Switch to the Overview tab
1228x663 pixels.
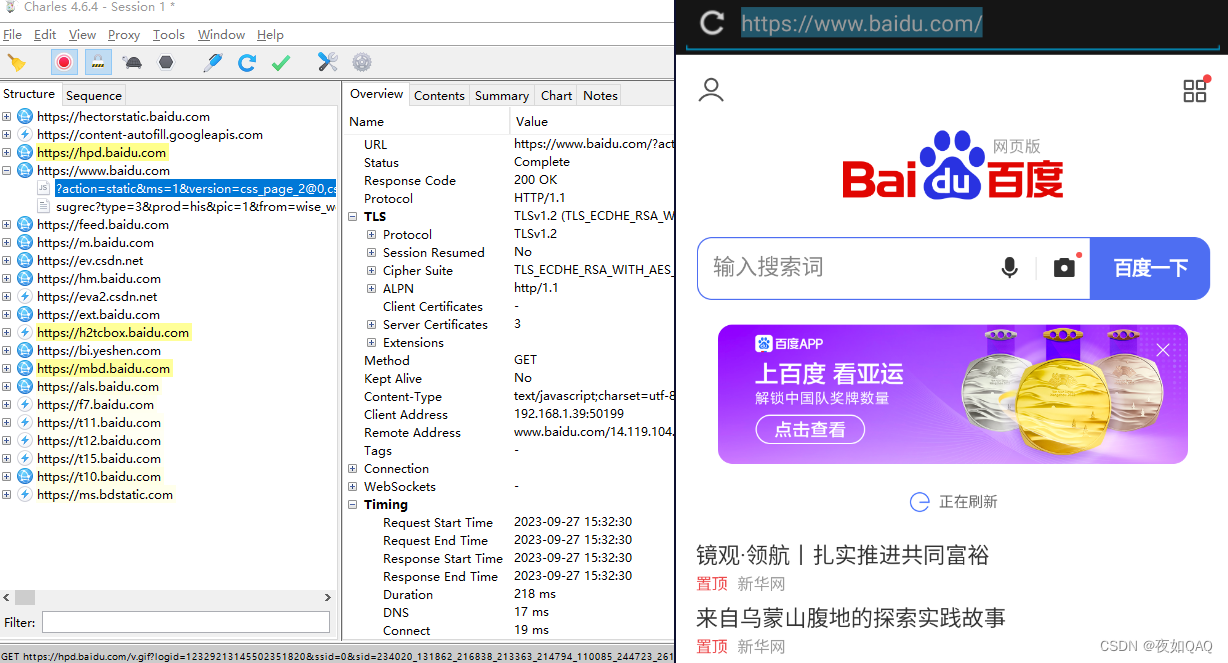coord(376,94)
